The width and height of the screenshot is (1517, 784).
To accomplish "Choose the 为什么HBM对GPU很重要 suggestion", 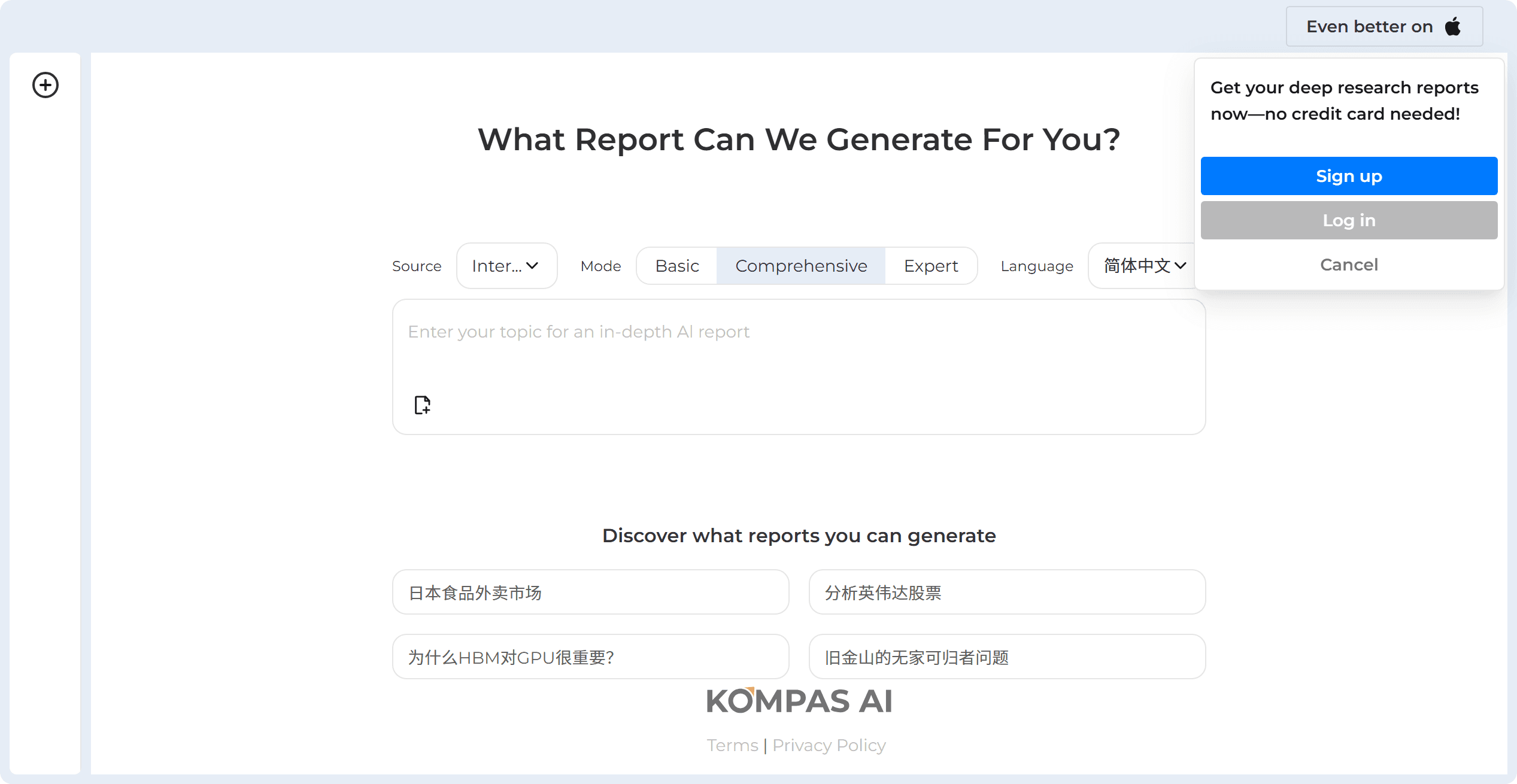I will [590, 657].
